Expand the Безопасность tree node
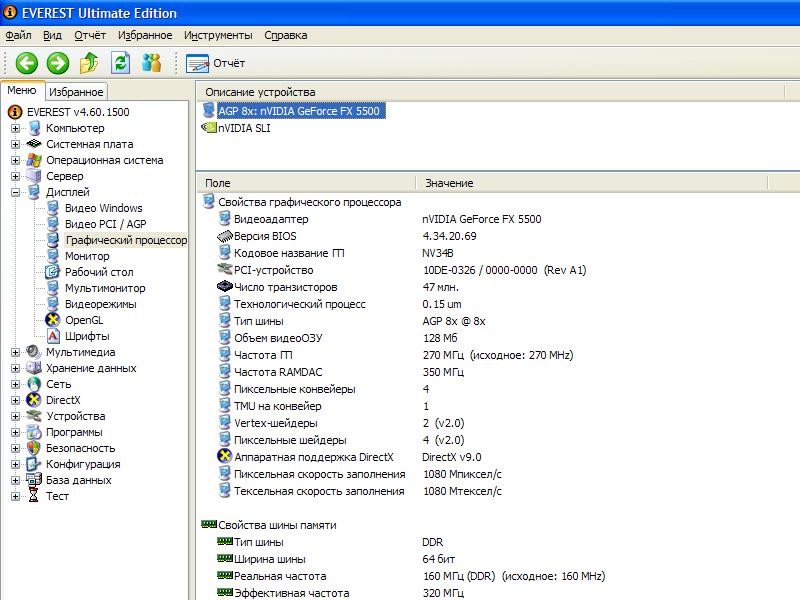The width and height of the screenshot is (800, 600). coord(15,448)
